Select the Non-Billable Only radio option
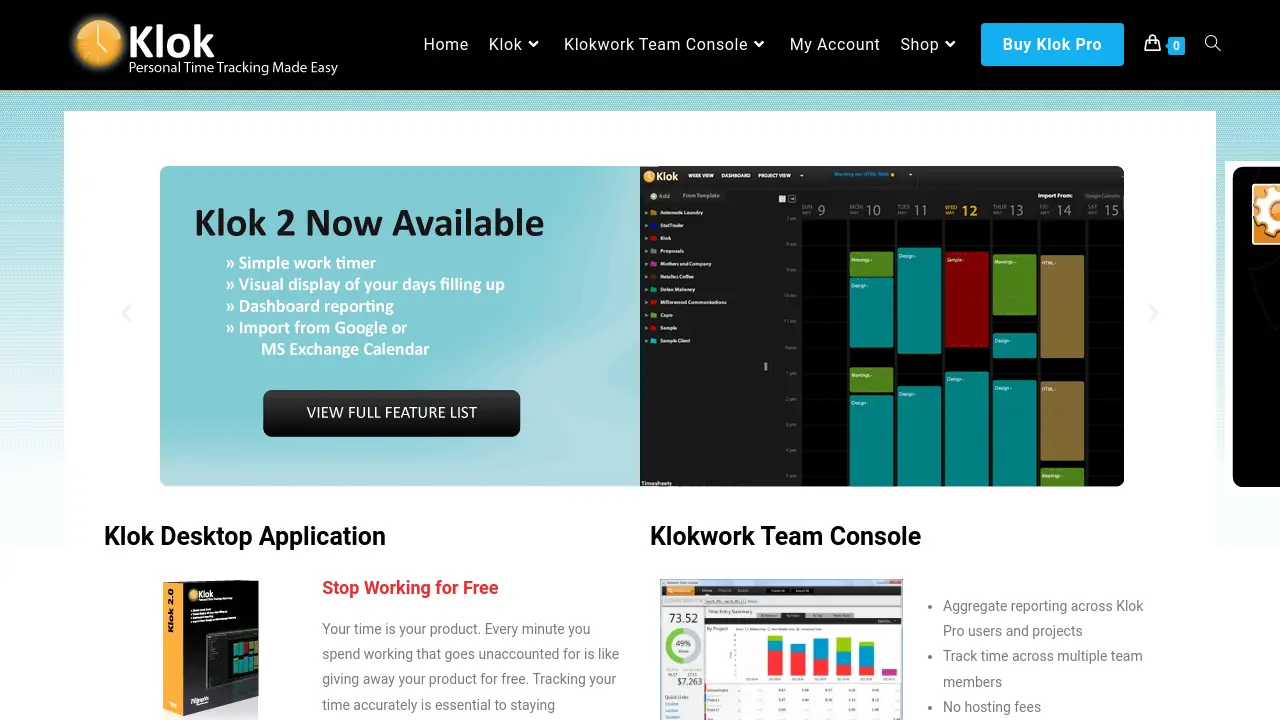Viewport: 1280px width, 720px height. (769, 629)
